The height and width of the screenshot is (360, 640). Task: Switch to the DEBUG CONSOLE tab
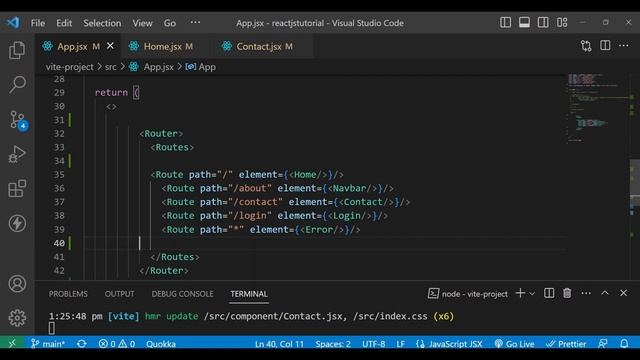[x=182, y=294]
